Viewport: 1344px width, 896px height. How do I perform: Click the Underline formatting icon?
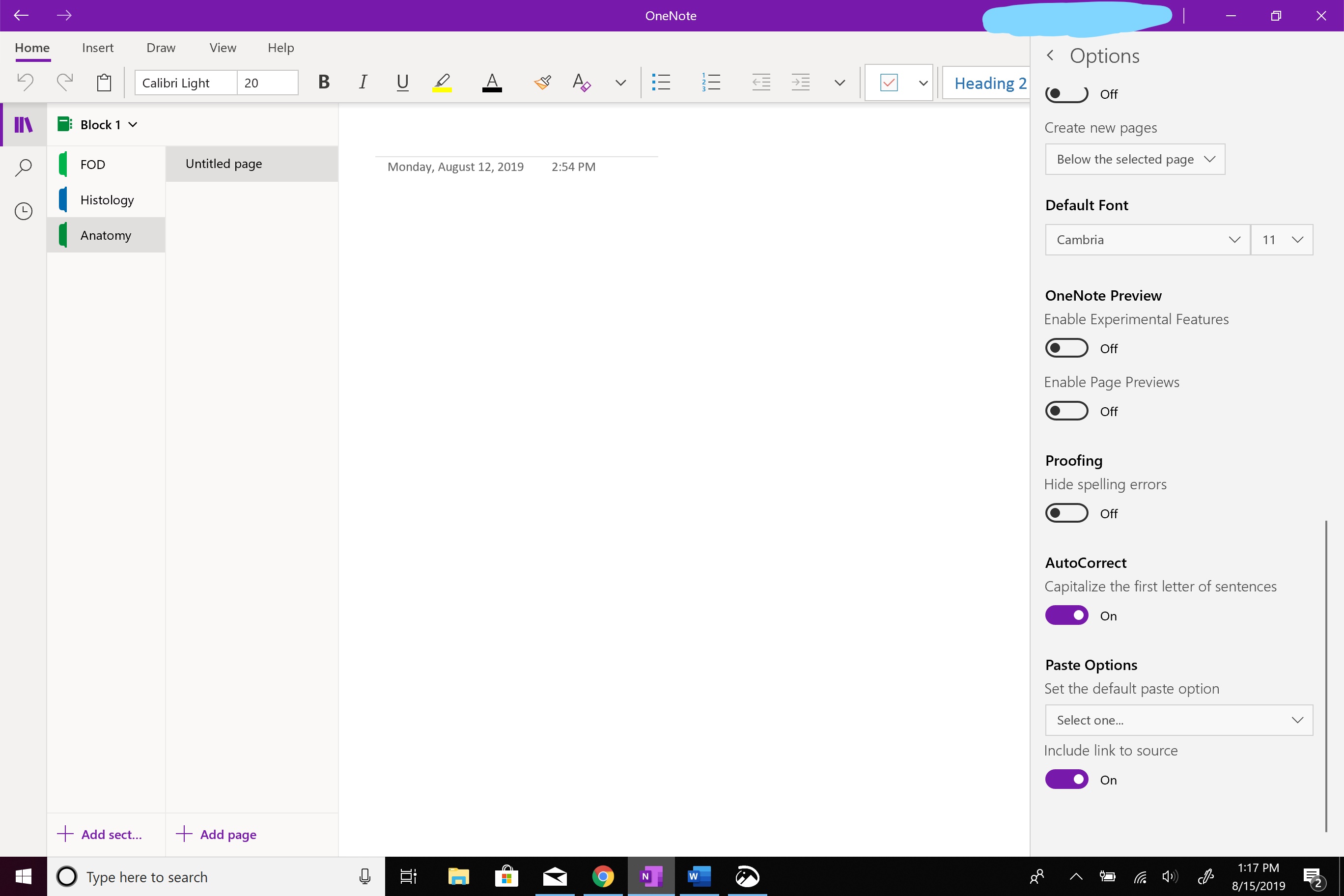[x=402, y=82]
